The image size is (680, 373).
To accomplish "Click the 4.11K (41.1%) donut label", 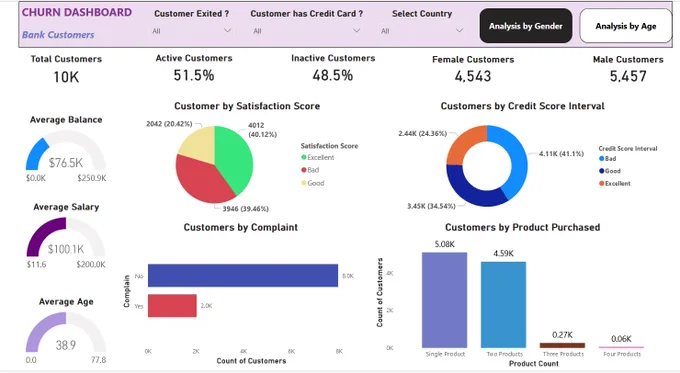I will pos(561,154).
